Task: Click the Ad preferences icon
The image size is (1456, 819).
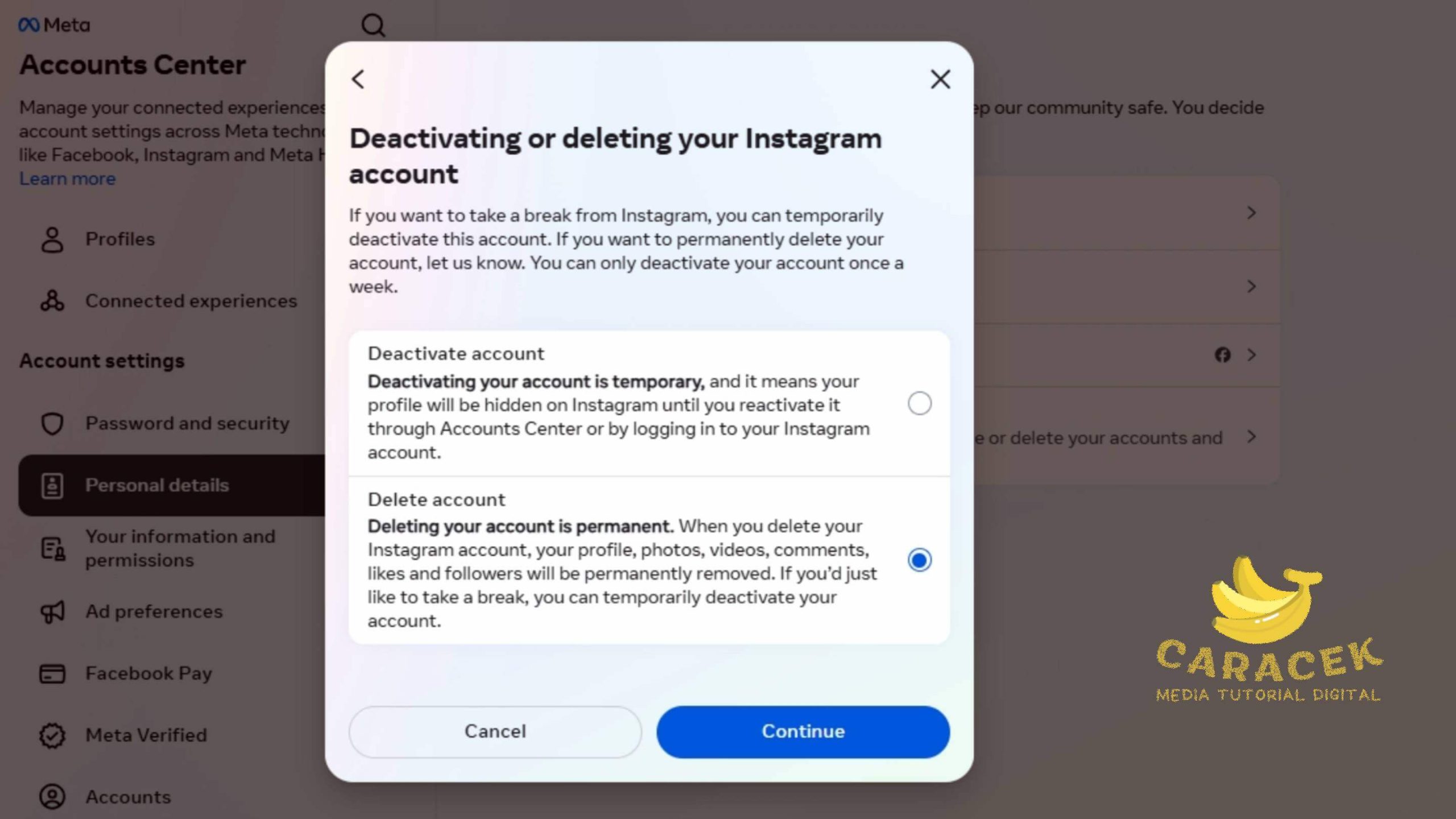Action: click(x=51, y=611)
